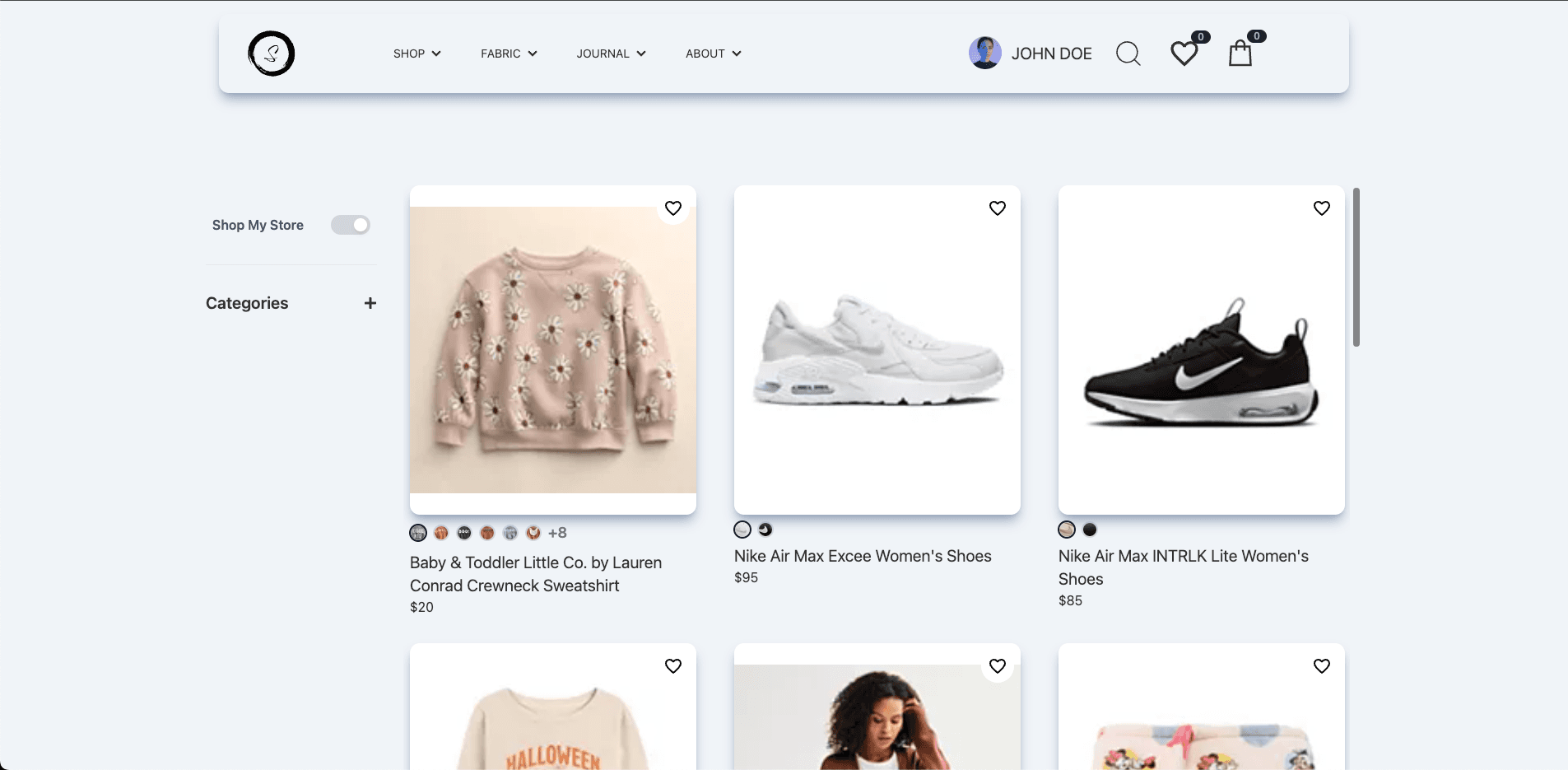Select the black color swatch for INTRLK Lite shoes
This screenshot has width=1568, height=770.
pyautogui.click(x=1089, y=530)
